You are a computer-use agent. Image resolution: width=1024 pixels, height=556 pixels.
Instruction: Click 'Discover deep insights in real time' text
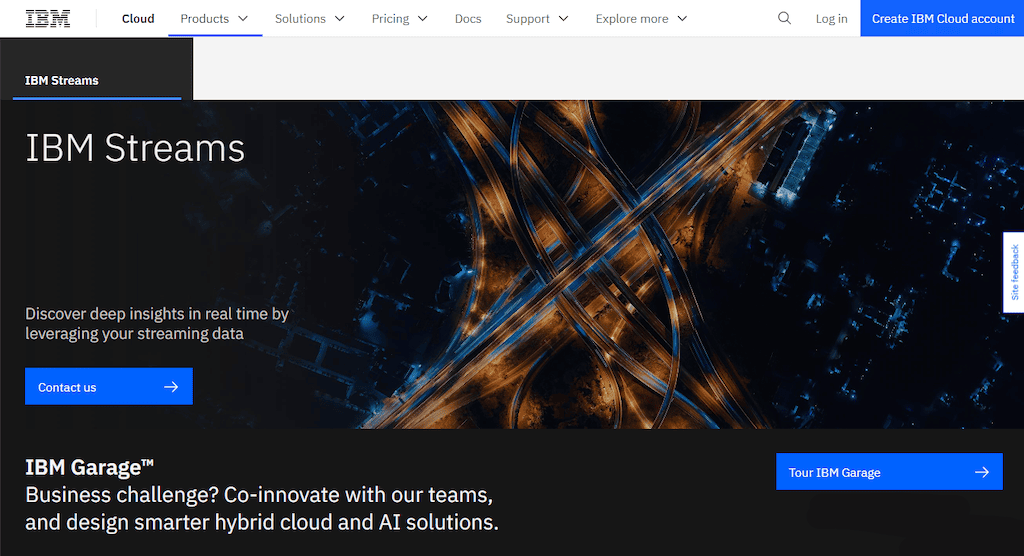(157, 323)
